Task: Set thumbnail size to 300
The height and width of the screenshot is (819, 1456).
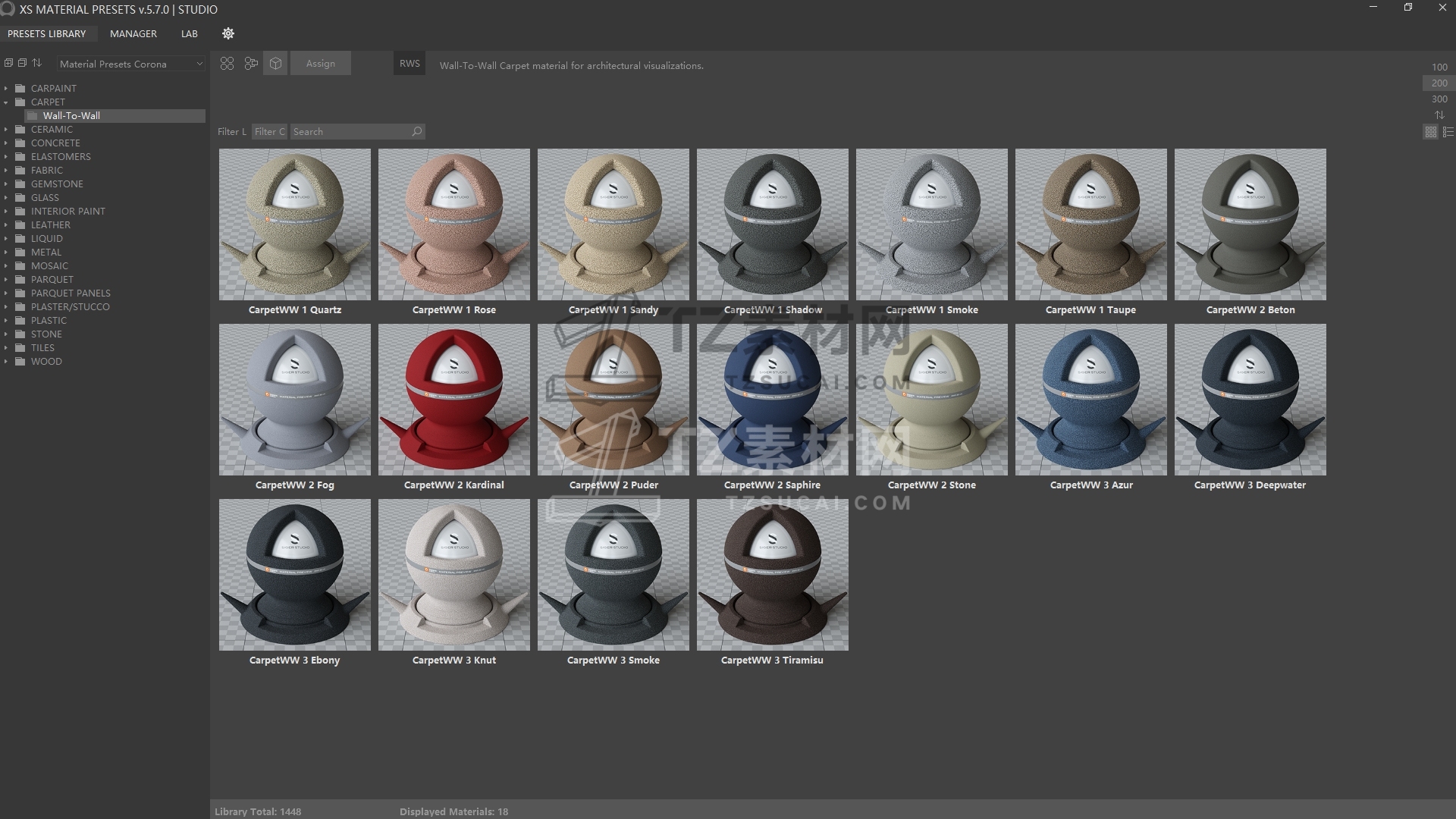Action: click(x=1439, y=99)
